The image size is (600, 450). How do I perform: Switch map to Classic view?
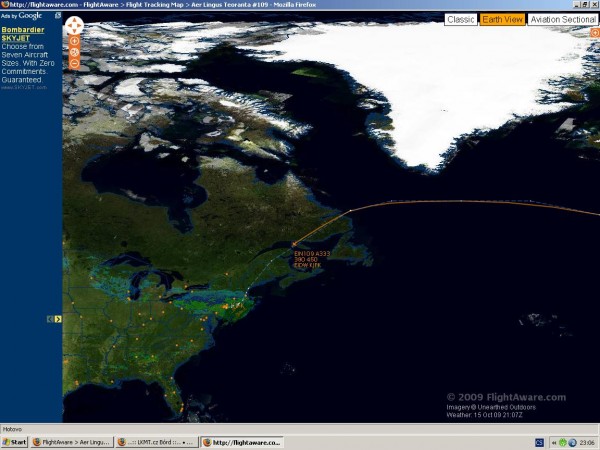click(x=461, y=20)
